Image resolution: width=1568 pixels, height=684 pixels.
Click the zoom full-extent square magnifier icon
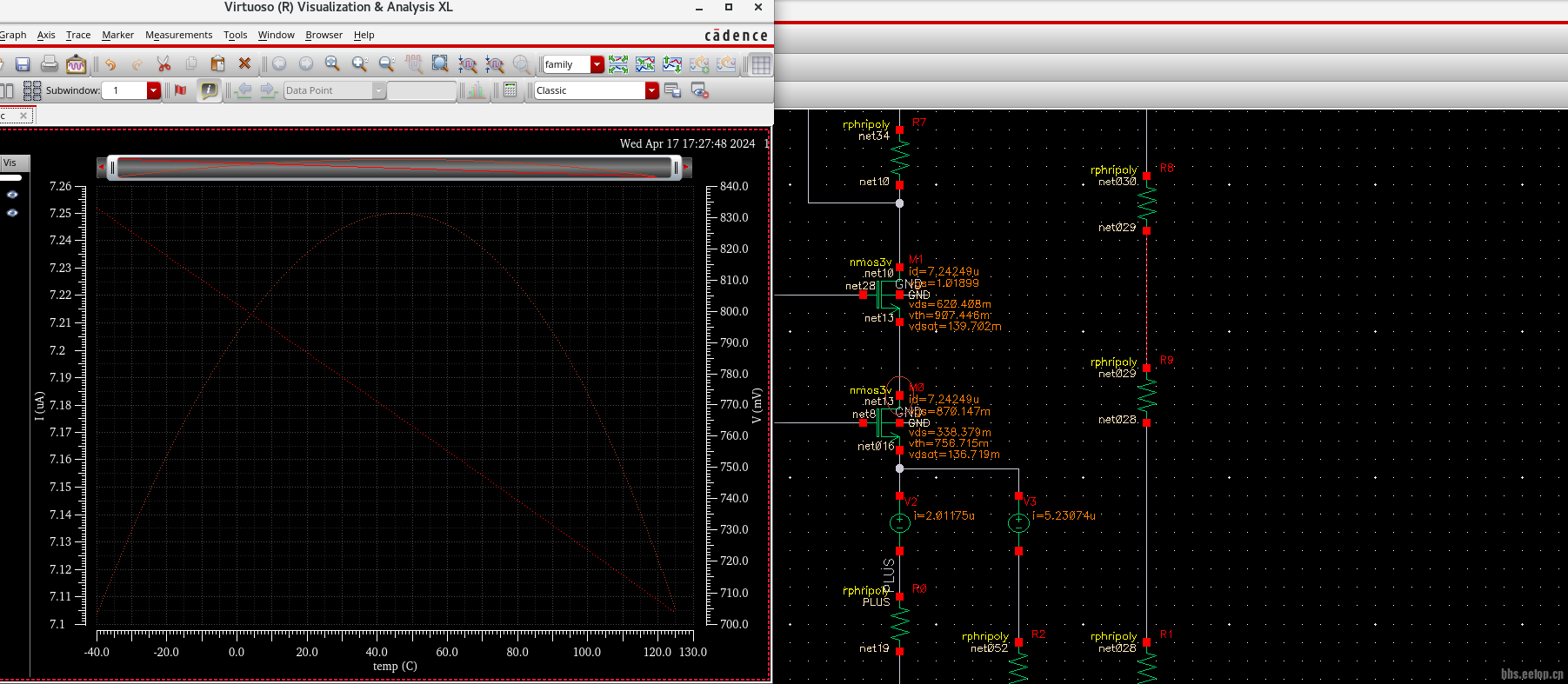tap(440, 64)
